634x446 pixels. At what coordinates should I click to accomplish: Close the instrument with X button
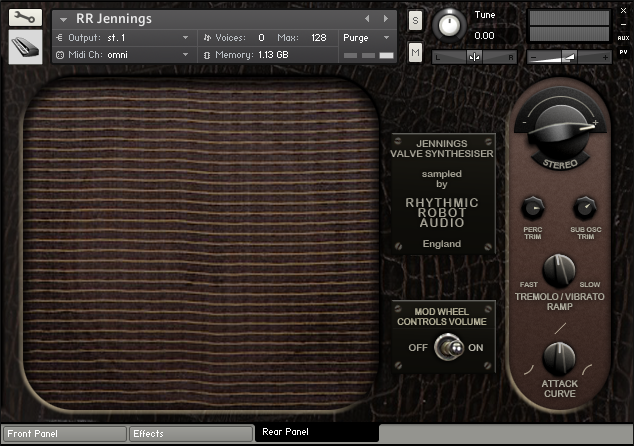(623, 11)
